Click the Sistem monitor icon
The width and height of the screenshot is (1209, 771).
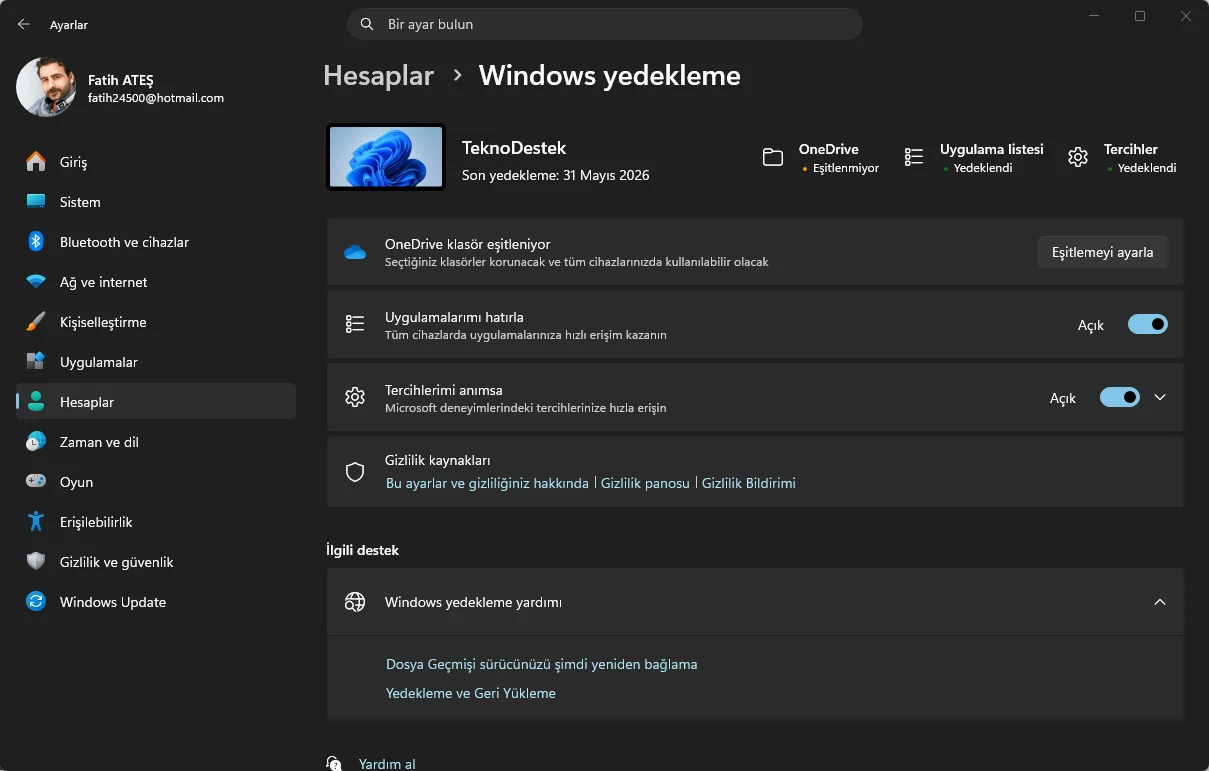[x=36, y=202]
